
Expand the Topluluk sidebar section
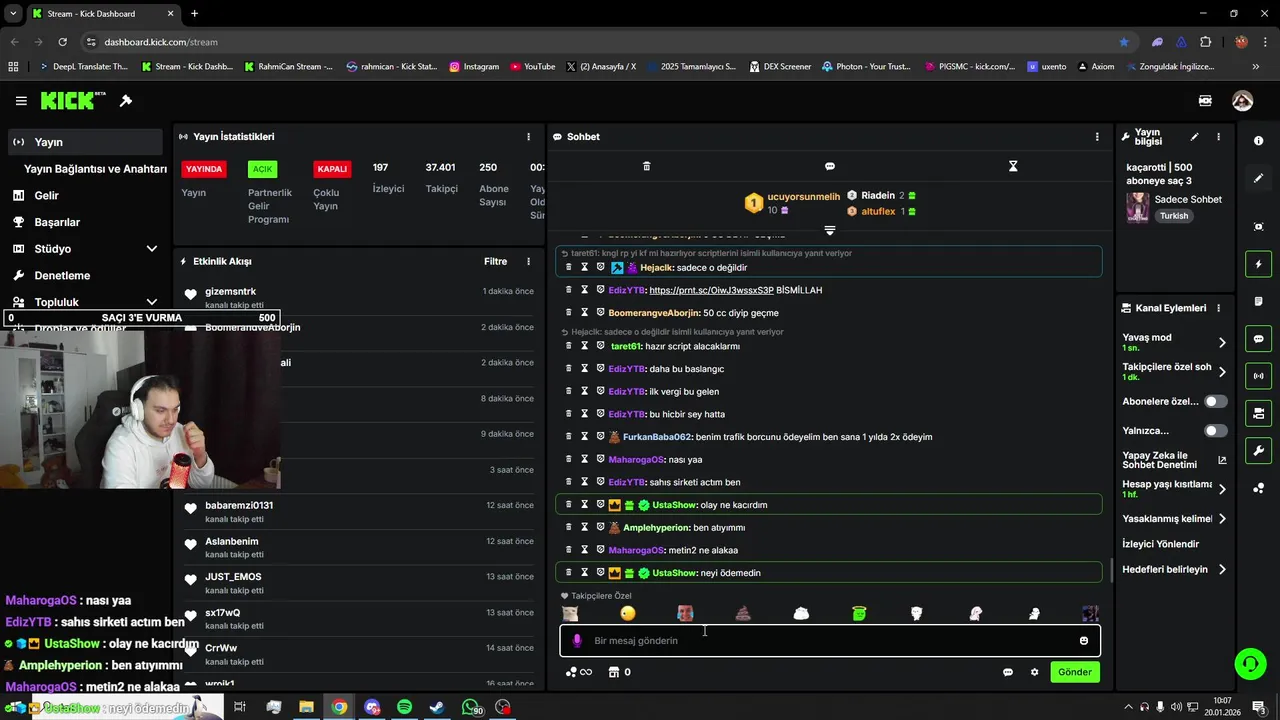pyautogui.click(x=152, y=302)
